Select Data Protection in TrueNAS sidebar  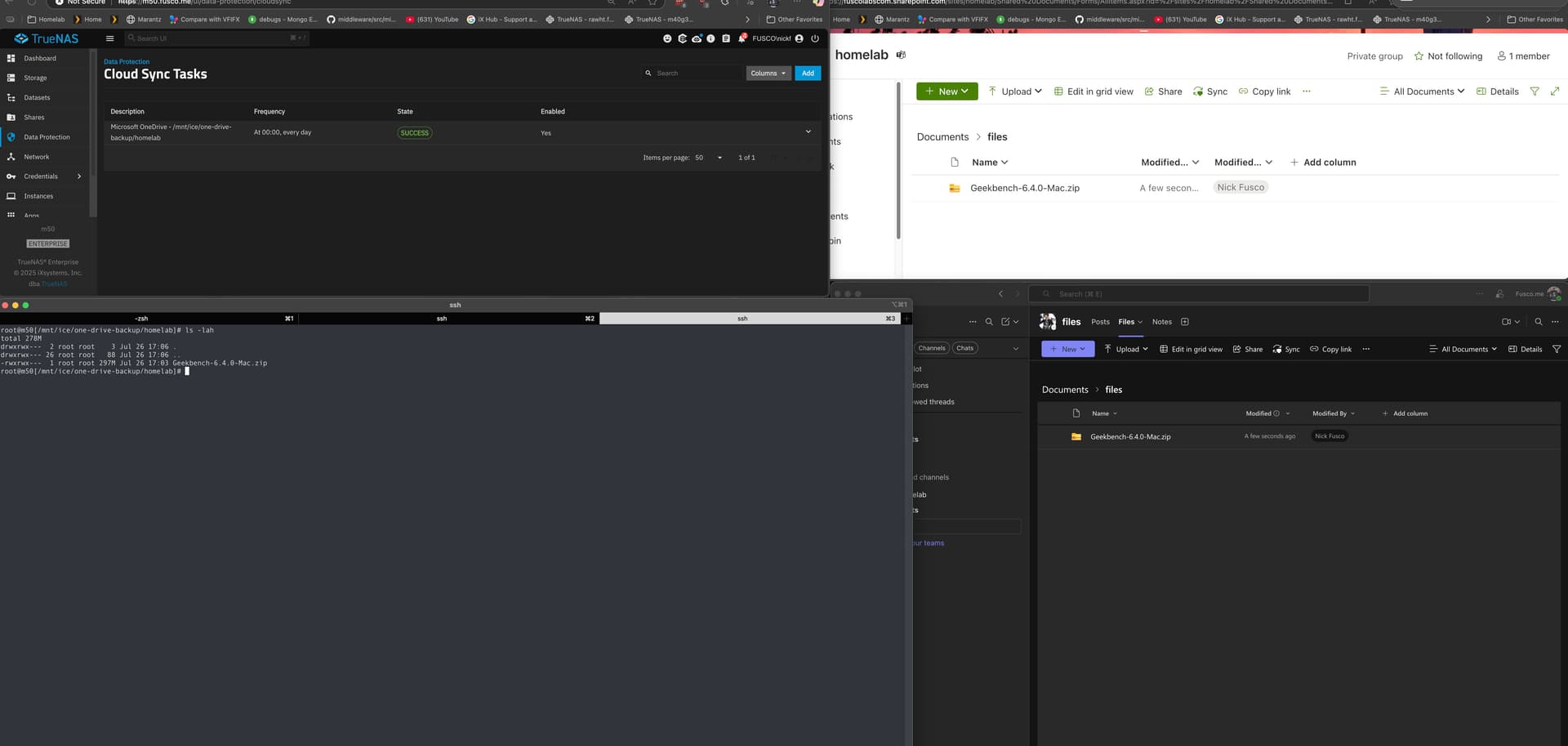46,137
